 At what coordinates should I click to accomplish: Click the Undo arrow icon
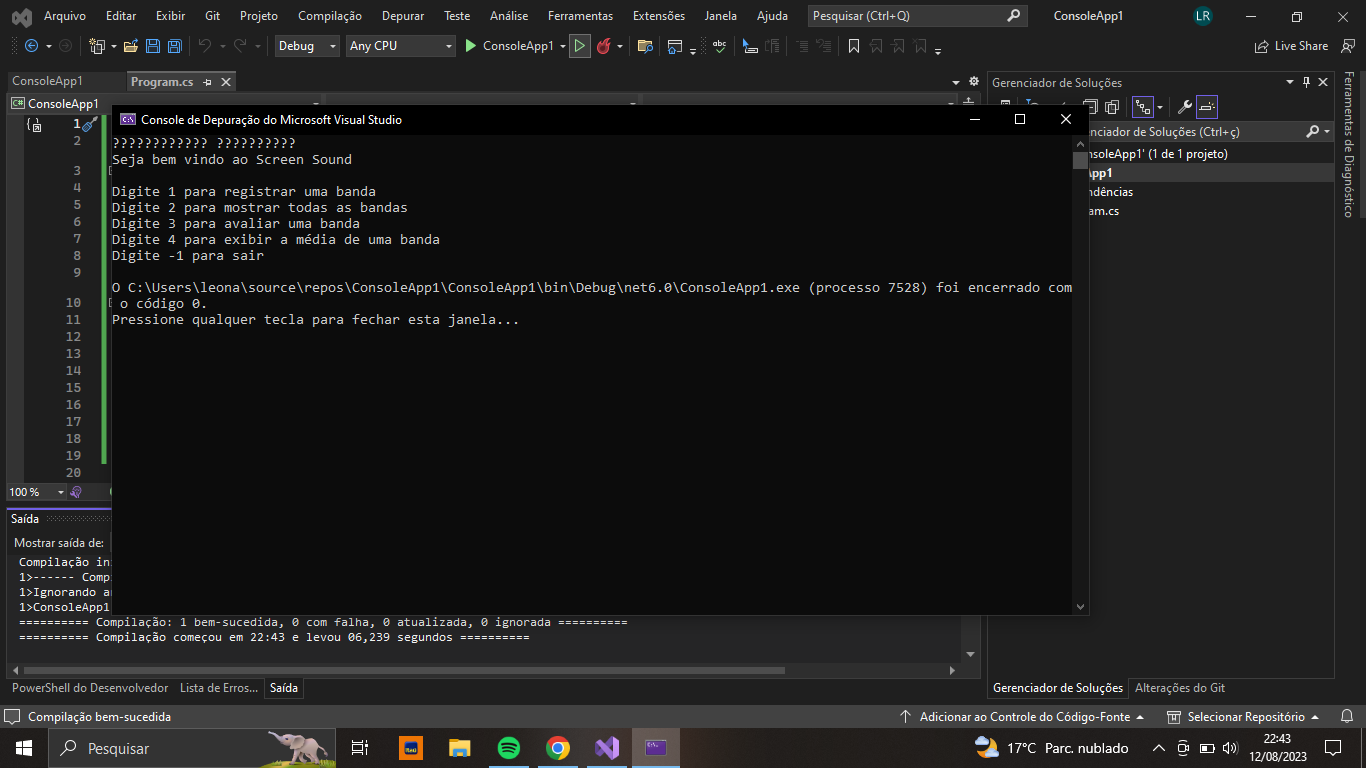(x=204, y=46)
